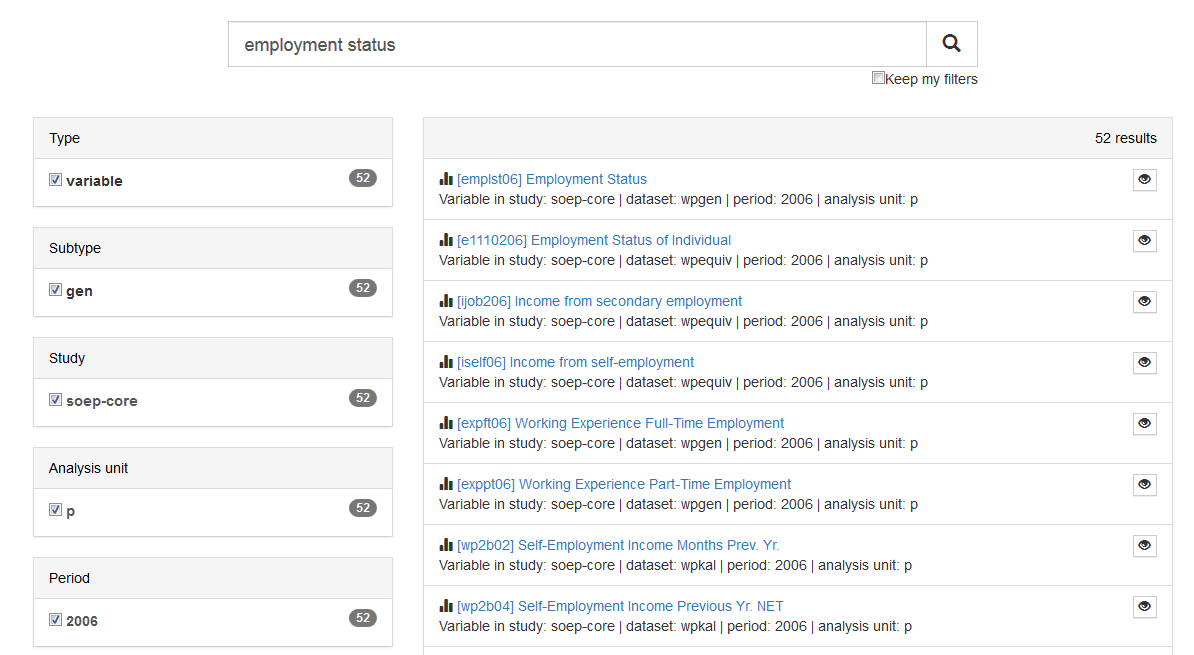Open the [emplst06] Employment Status link
This screenshot has height=655, width=1194.
click(x=552, y=179)
